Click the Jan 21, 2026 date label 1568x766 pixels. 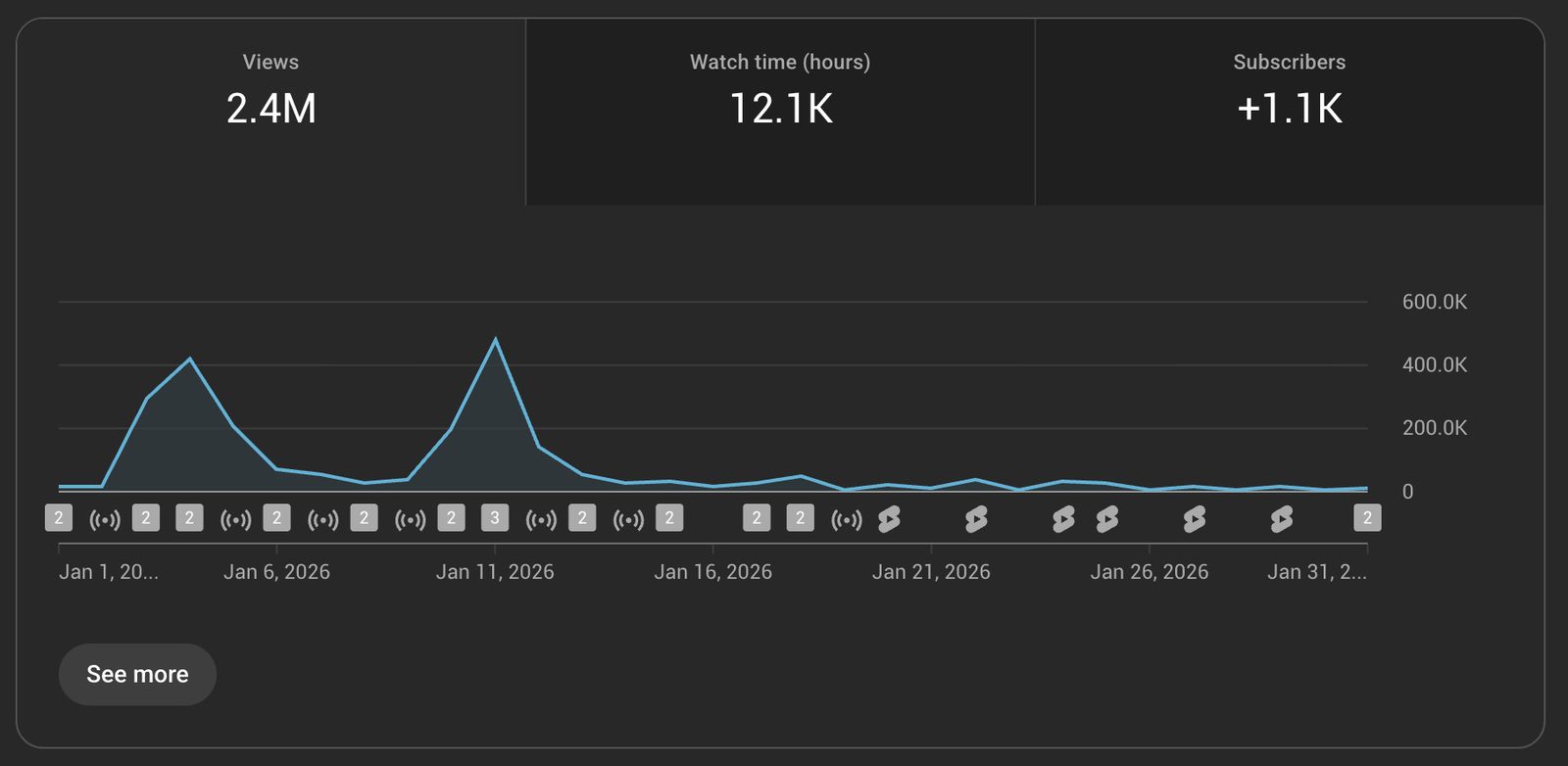(931, 572)
